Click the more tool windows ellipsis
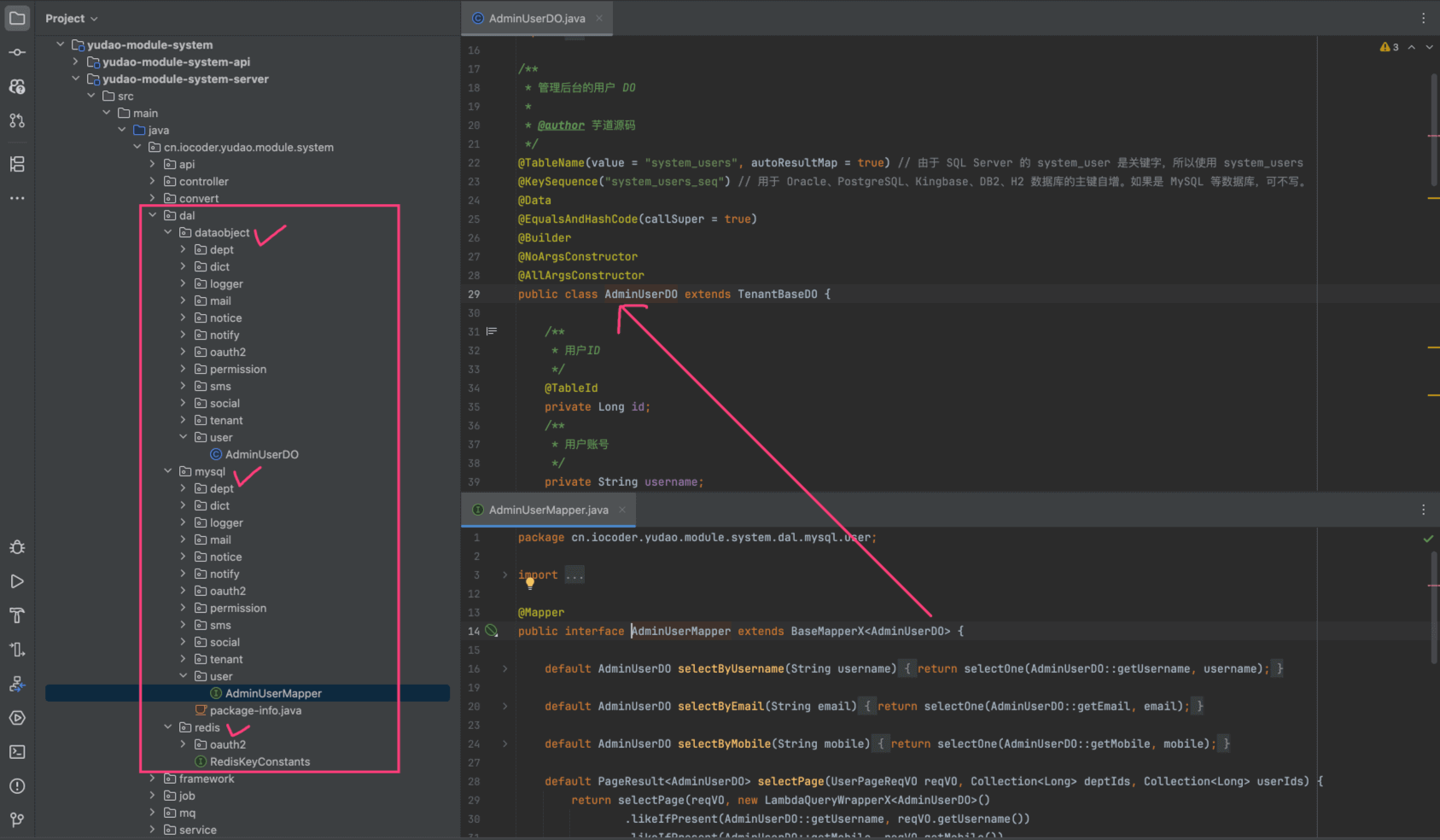The height and width of the screenshot is (840, 1440). (17, 198)
